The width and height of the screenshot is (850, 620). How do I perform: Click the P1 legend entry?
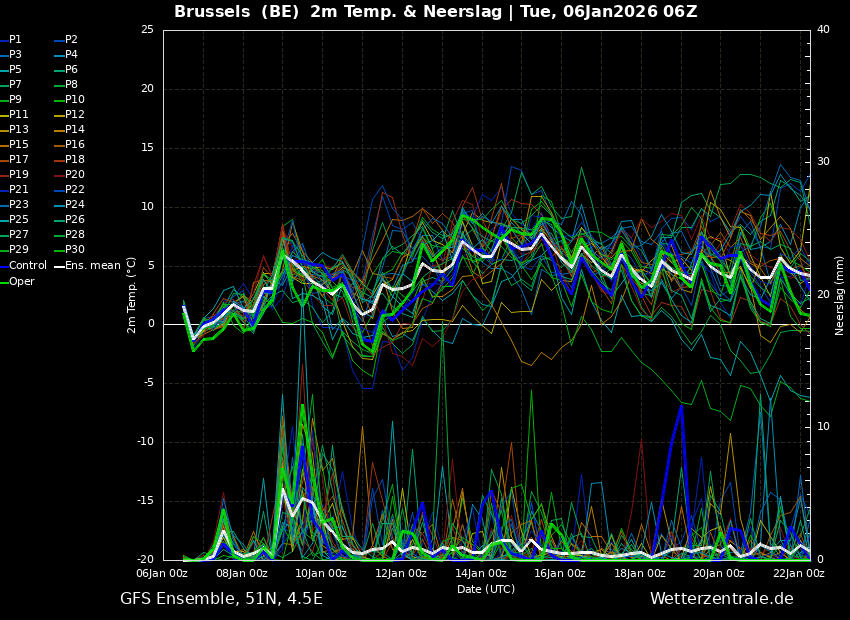click(11, 40)
